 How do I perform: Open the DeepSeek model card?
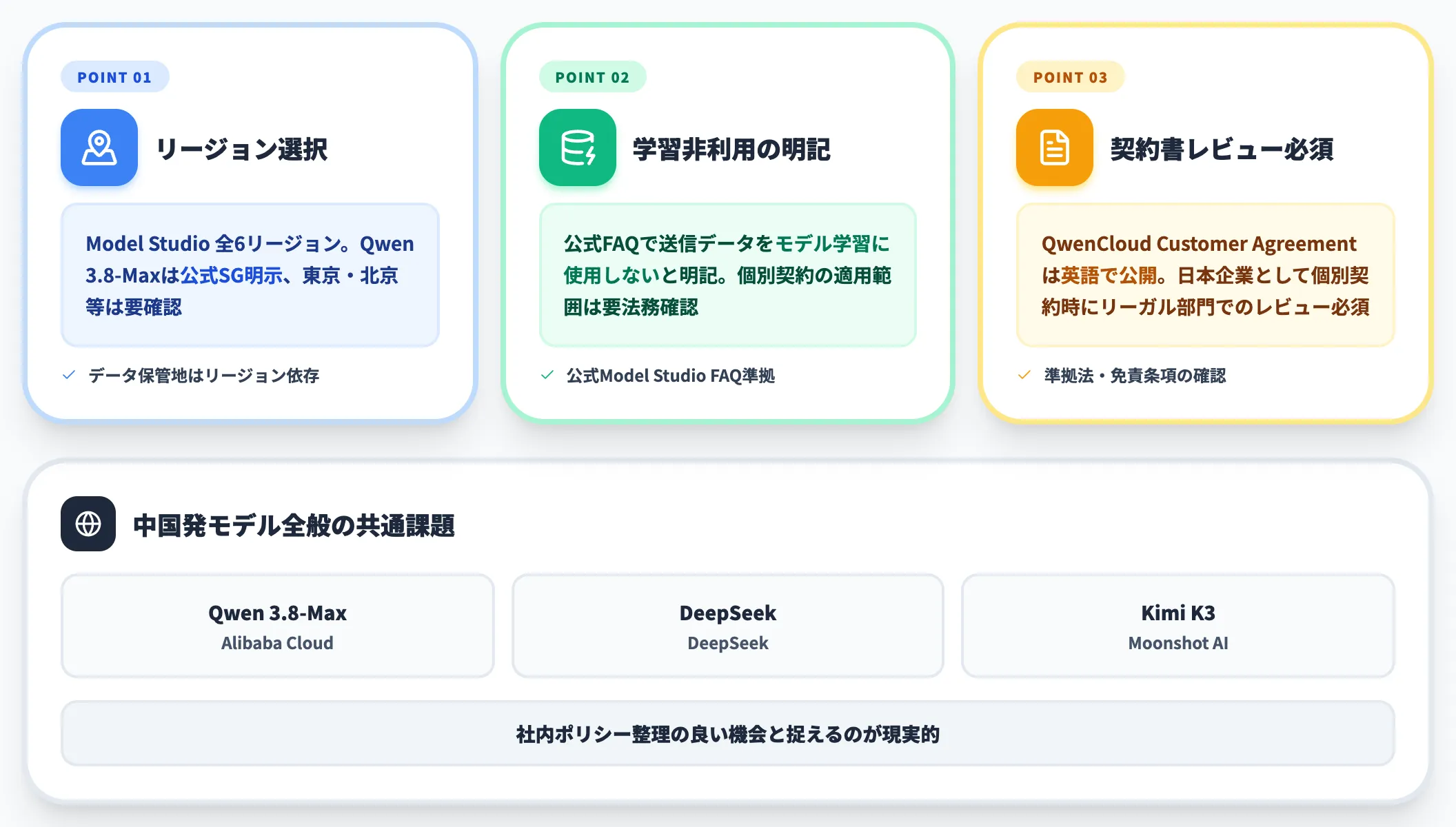pyautogui.click(x=728, y=626)
